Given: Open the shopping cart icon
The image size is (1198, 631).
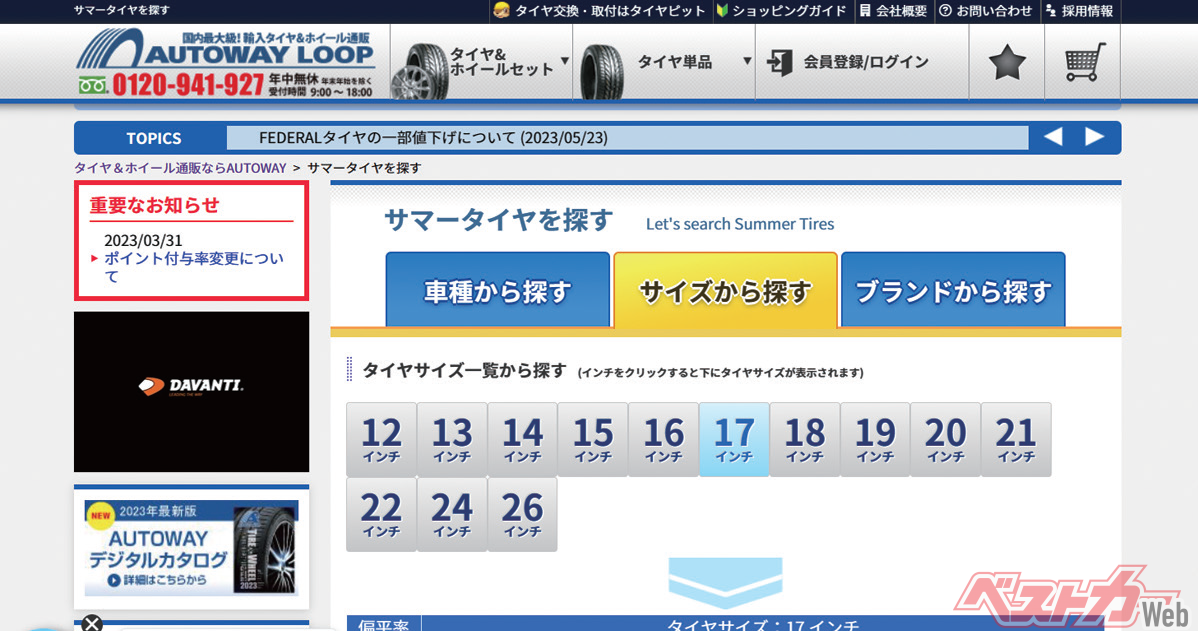Looking at the screenshot, I should coord(1084,63).
